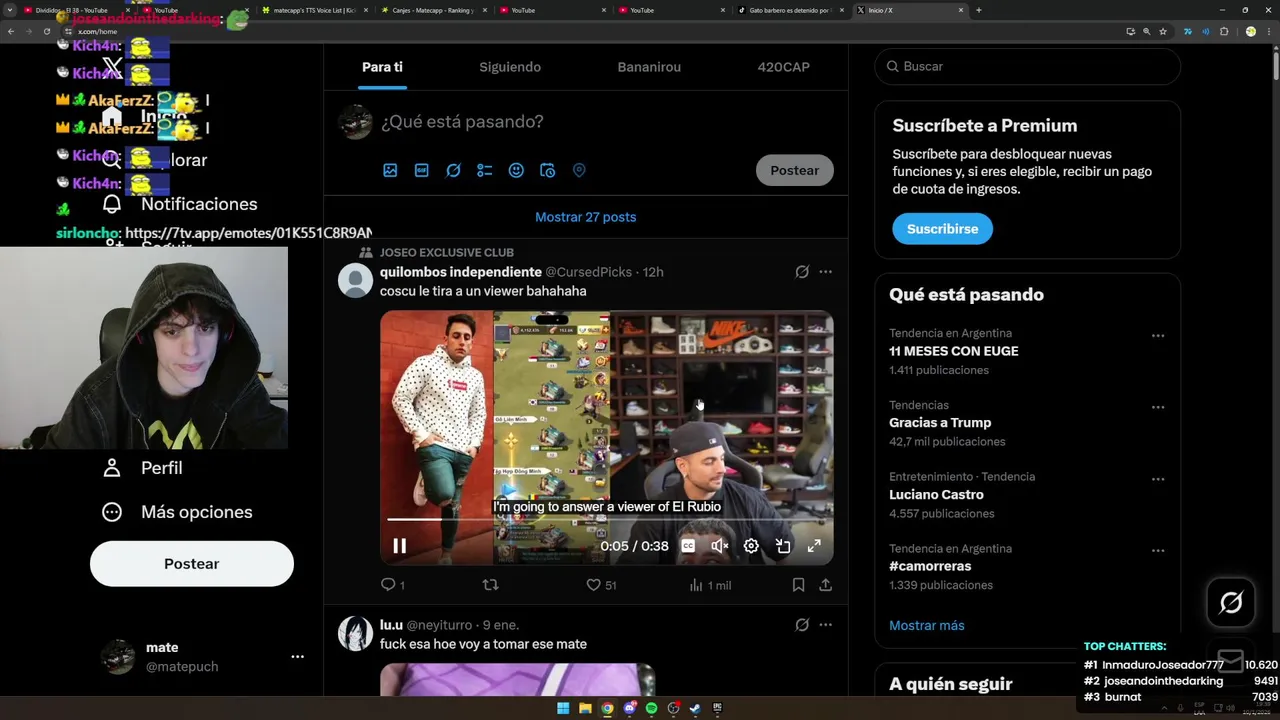Screen dimensions: 1280x720
Task: Switch to the 420CAP tab
Action: click(784, 67)
